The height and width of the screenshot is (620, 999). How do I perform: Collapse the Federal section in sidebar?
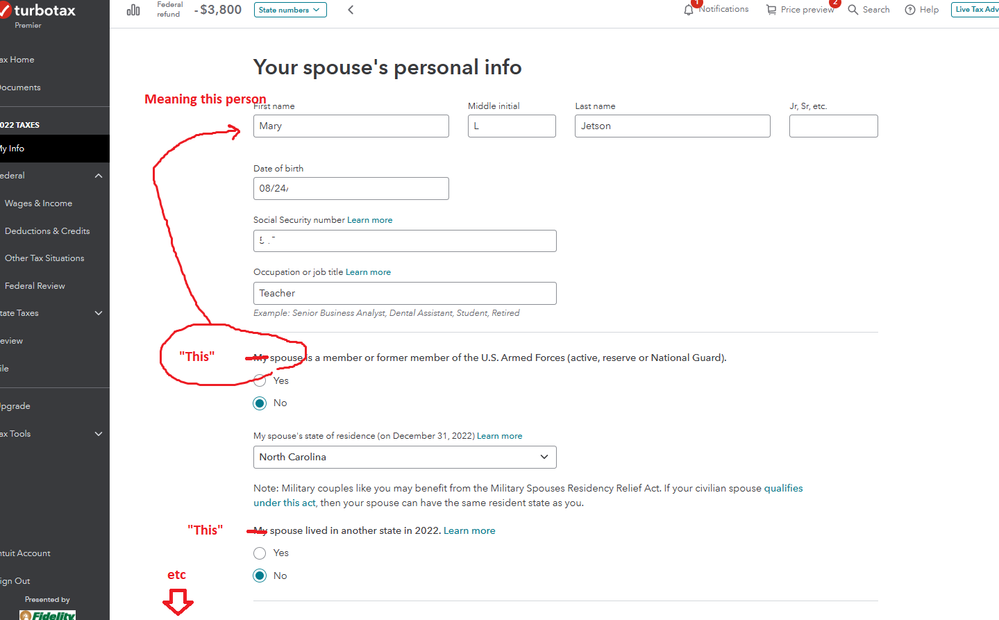[x=98, y=175]
